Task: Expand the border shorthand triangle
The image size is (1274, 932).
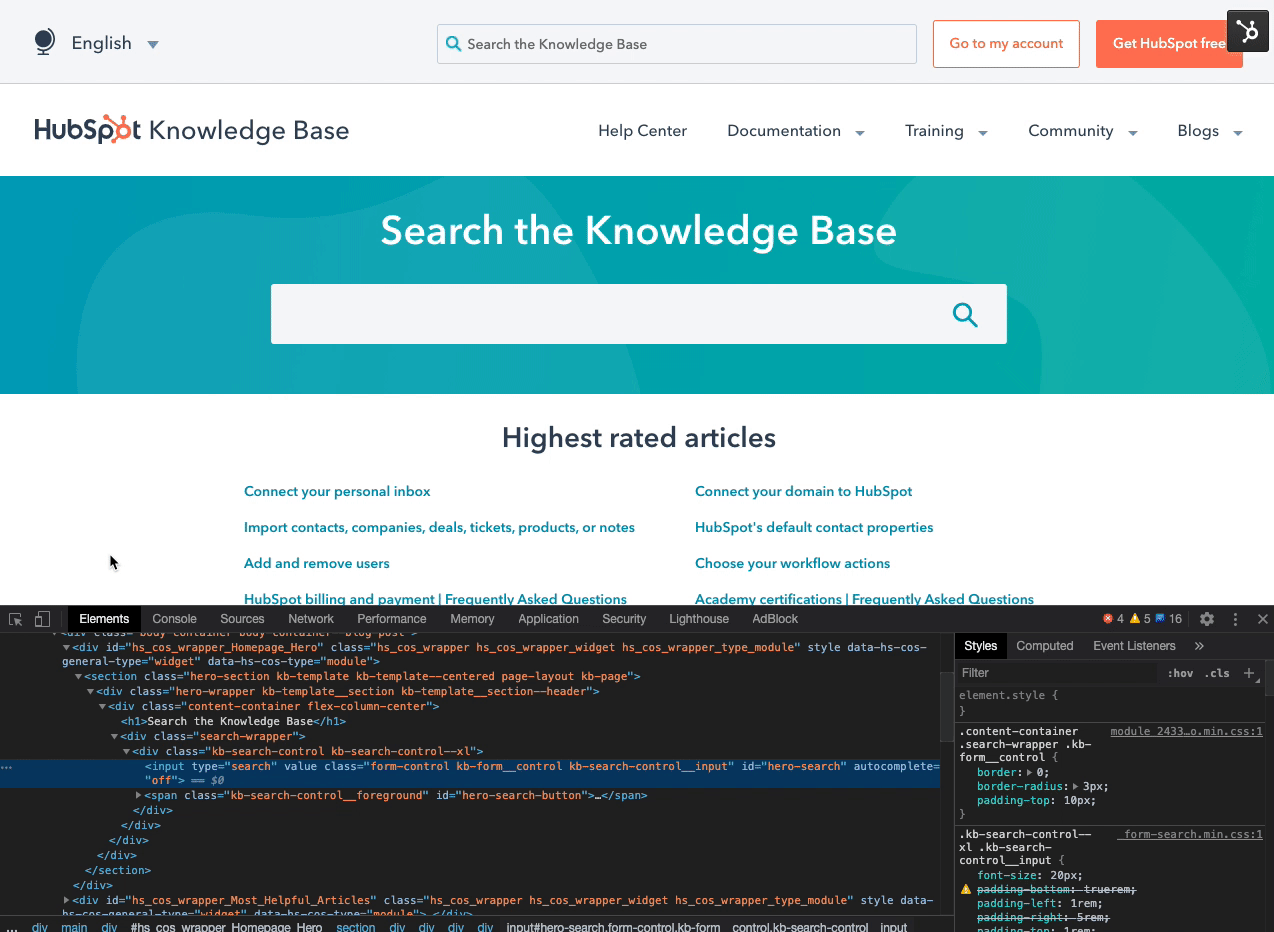Action: (x=1030, y=772)
